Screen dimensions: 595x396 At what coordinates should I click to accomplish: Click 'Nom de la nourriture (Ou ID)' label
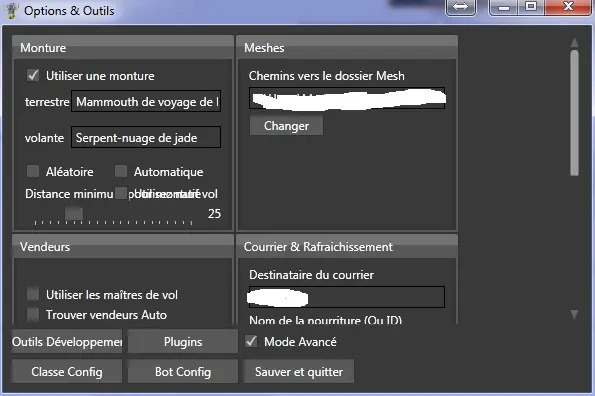(325, 320)
